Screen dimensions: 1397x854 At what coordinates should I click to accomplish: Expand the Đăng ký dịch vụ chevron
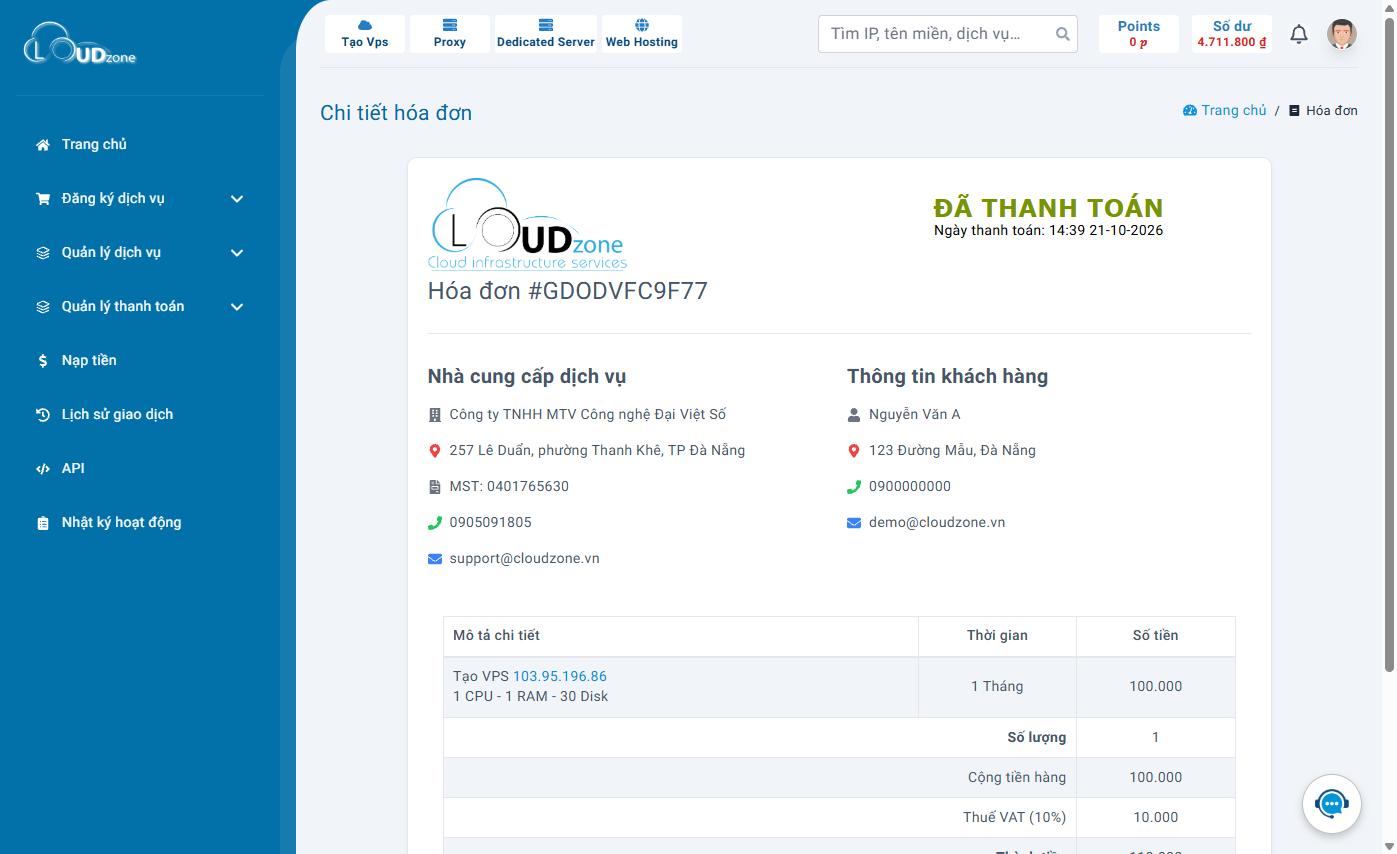tap(237, 199)
